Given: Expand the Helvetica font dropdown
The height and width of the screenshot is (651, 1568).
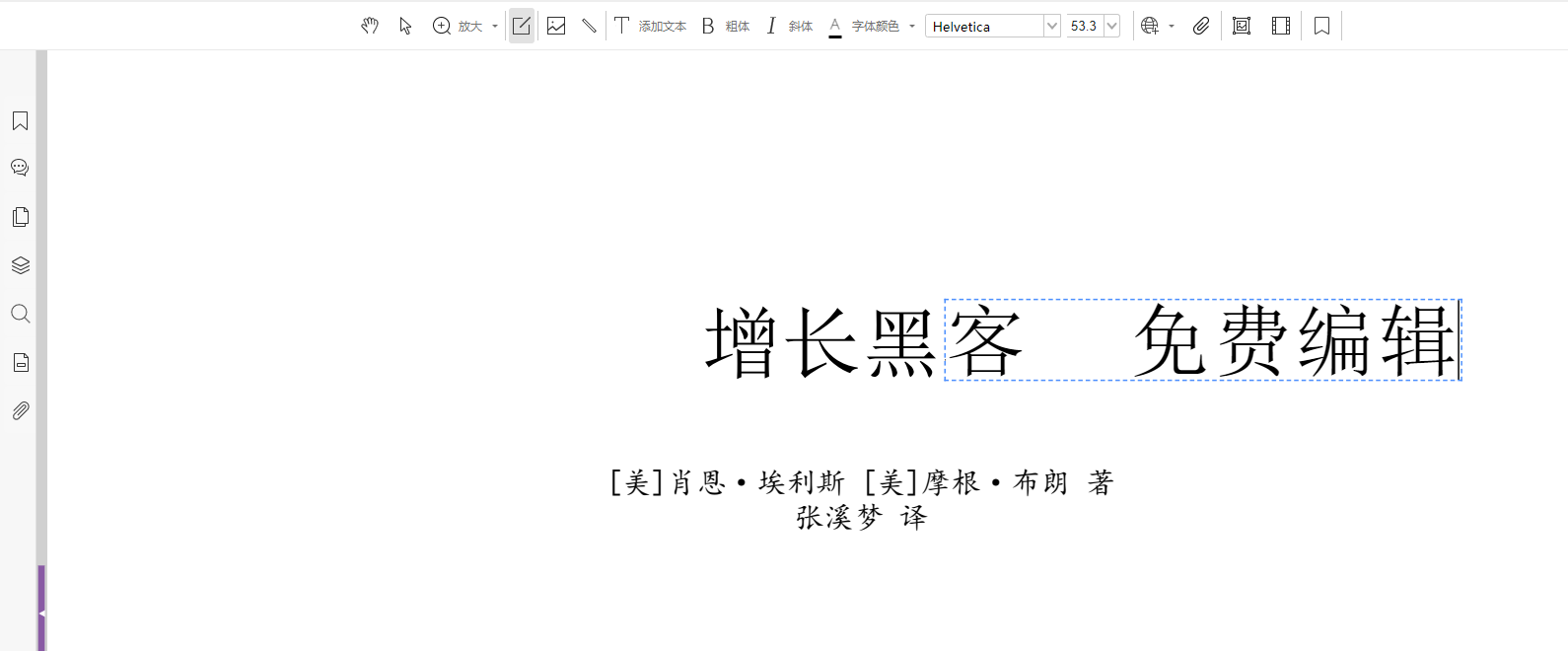Looking at the screenshot, I should 1051,26.
